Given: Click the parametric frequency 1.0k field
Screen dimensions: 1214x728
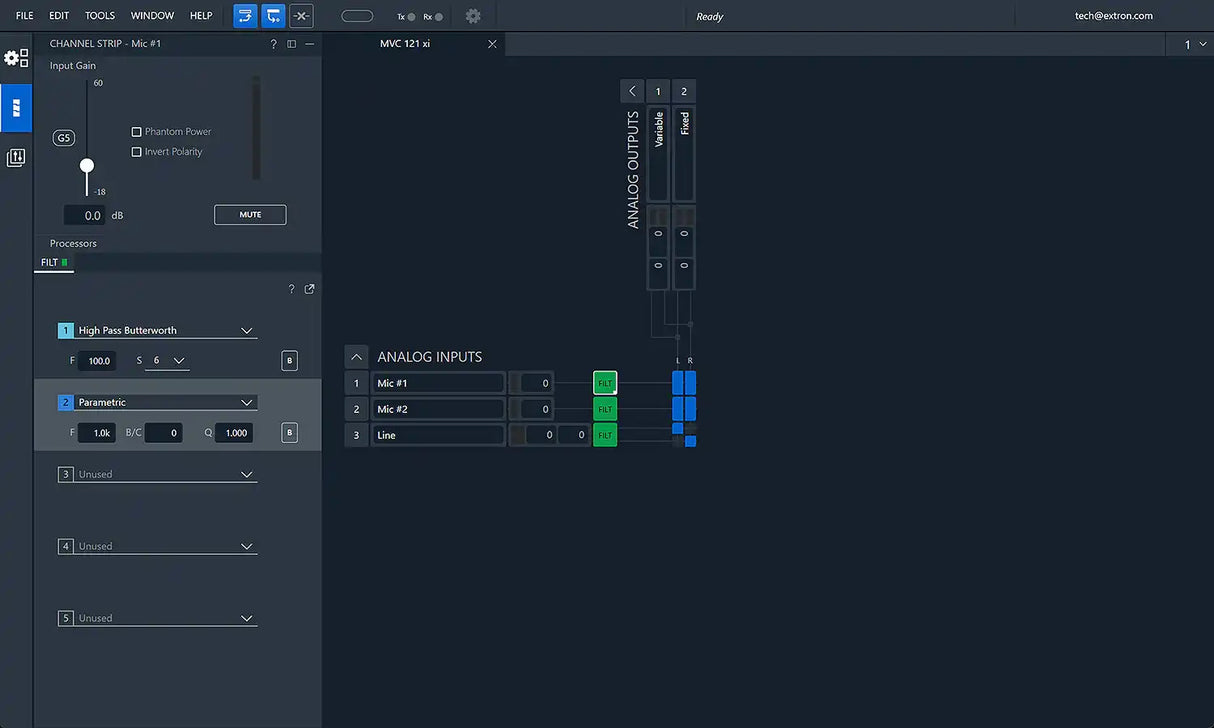Looking at the screenshot, I should 98,433.
